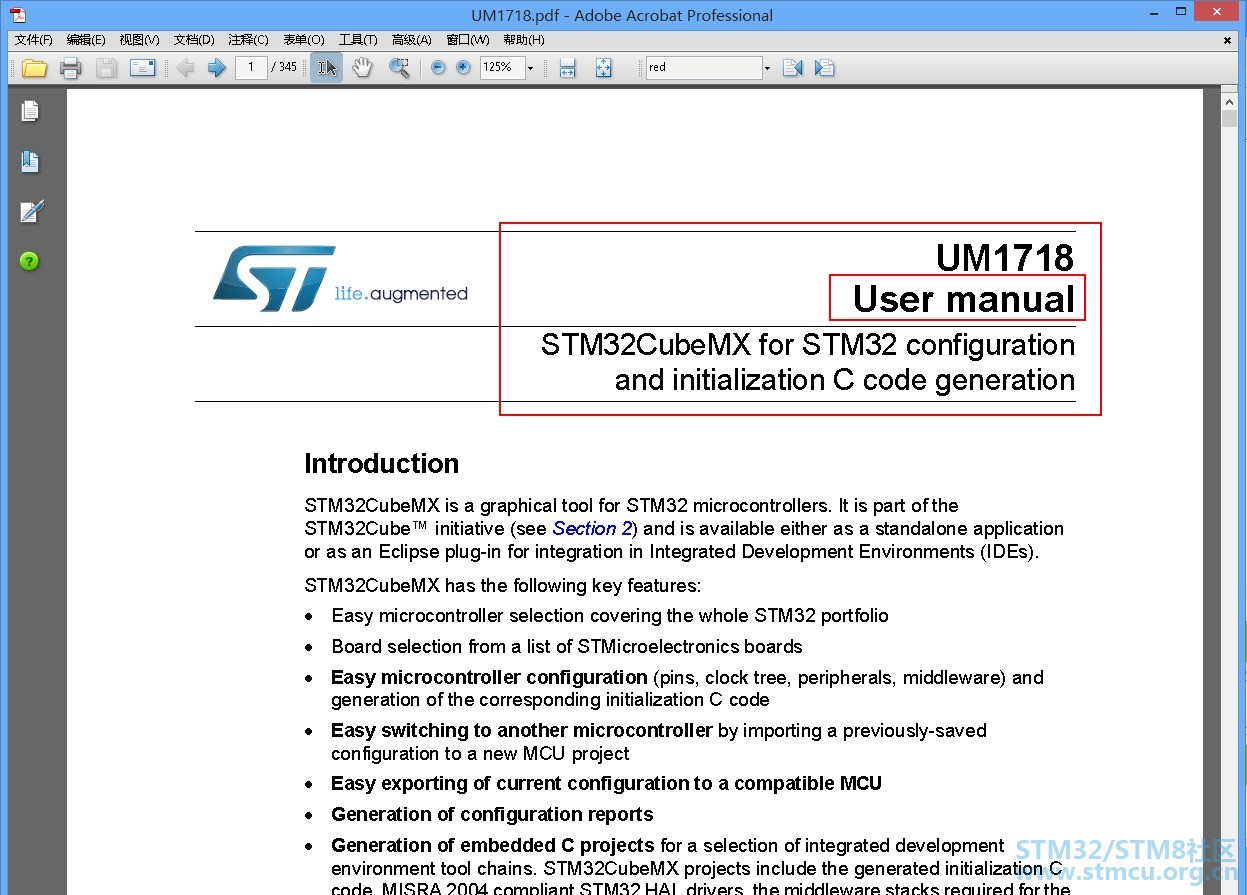Screen dimensions: 1247x895
Task: Click 'Generation of embedded C projects' bold text
Action: point(493,846)
